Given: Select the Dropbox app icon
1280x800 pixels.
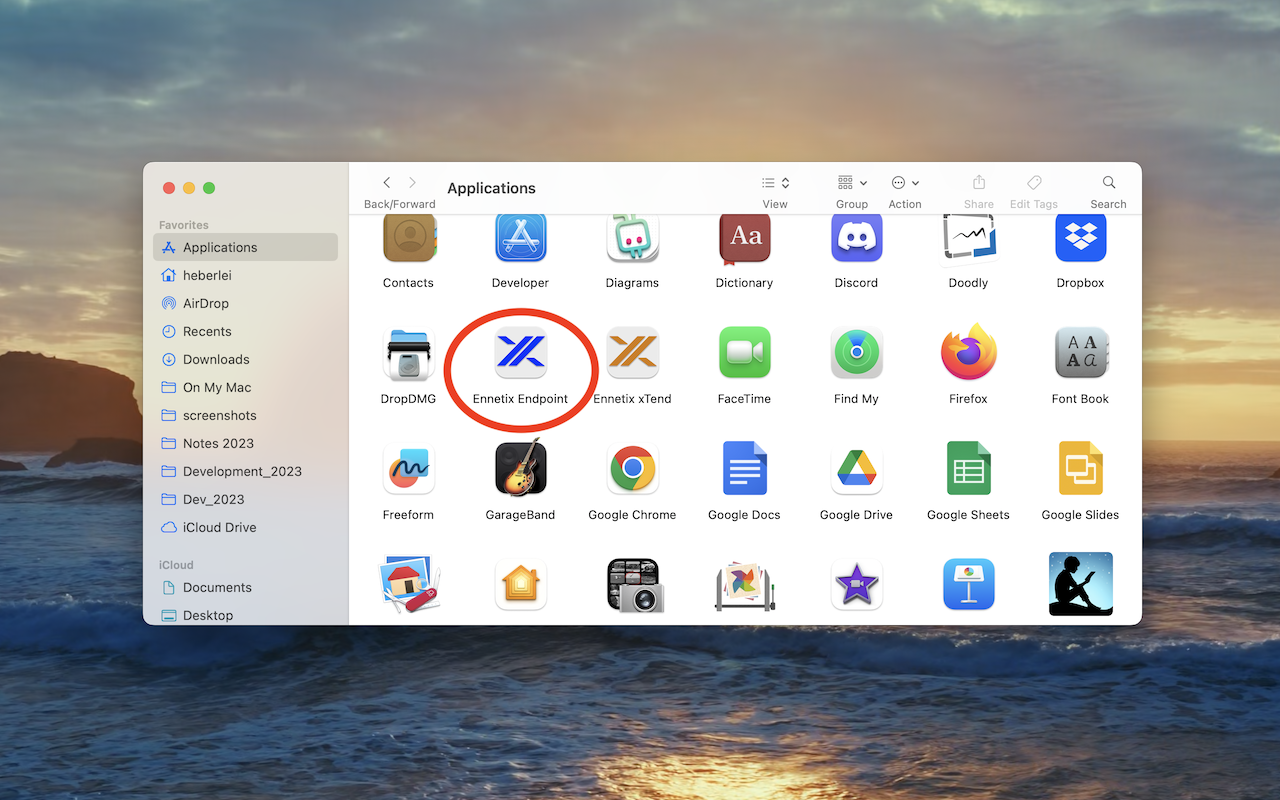Looking at the screenshot, I should 1080,238.
